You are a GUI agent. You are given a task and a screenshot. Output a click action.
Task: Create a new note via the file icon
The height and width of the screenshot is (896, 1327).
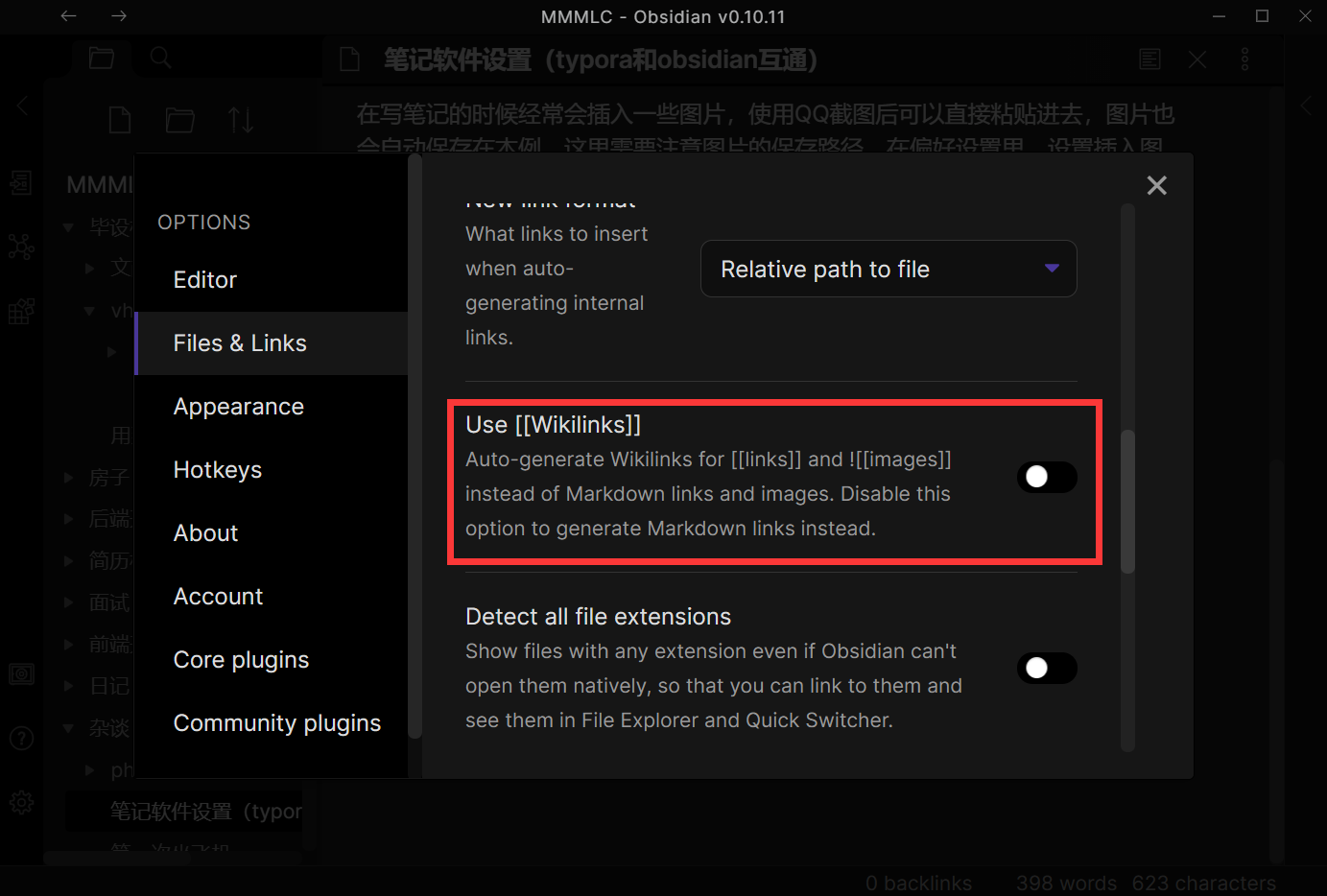119,120
